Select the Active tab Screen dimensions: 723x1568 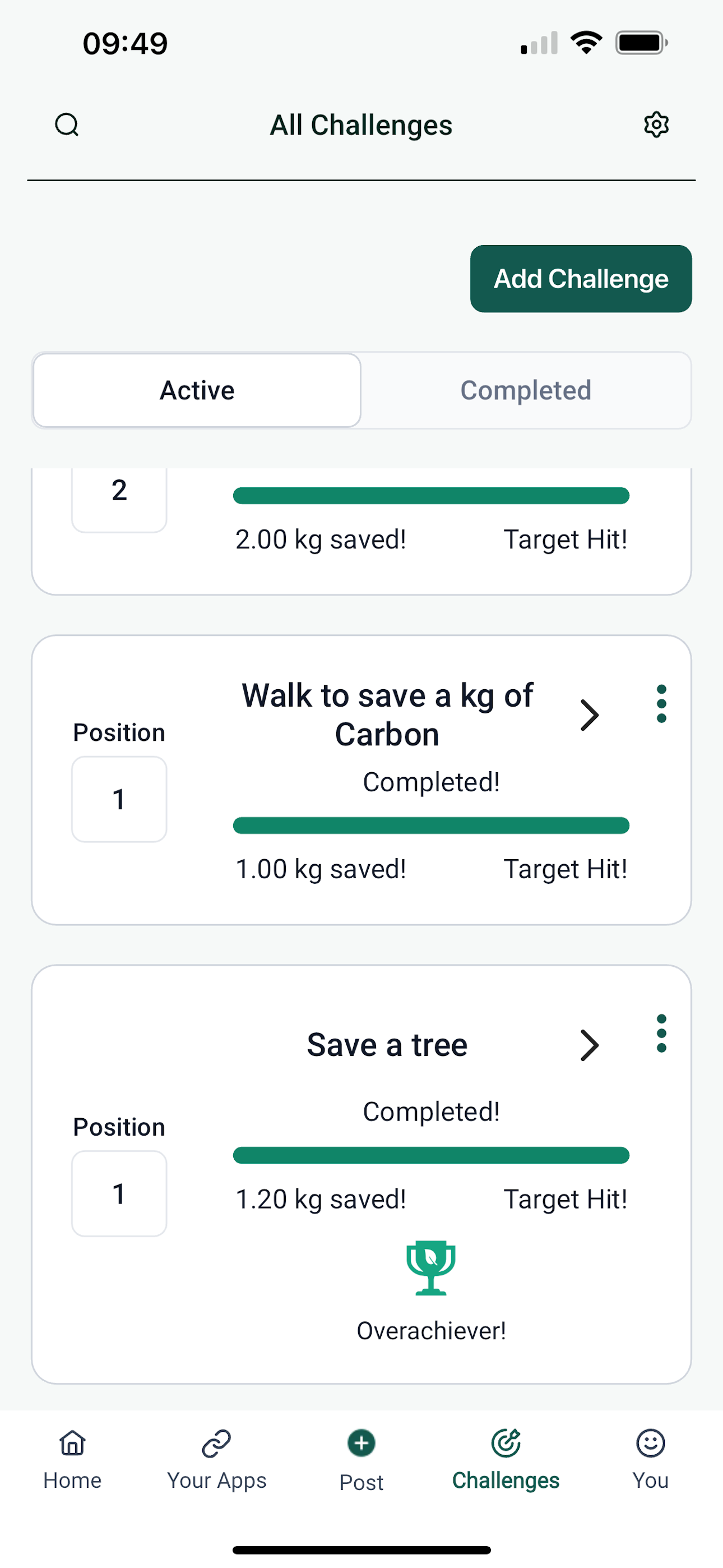(197, 390)
